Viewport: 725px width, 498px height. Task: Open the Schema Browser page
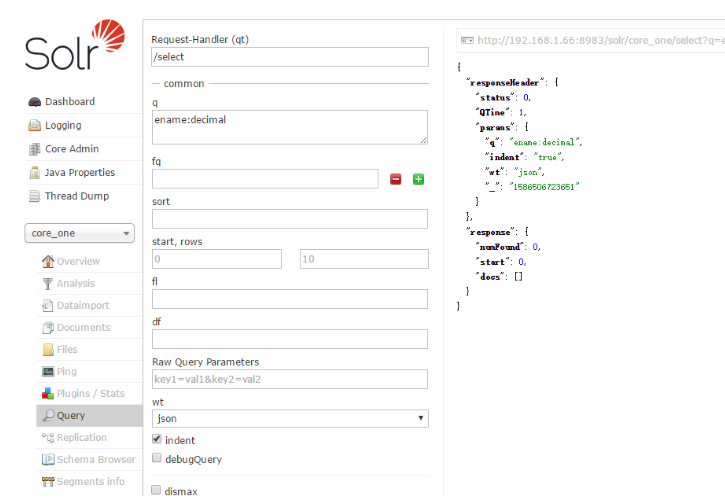point(96,460)
